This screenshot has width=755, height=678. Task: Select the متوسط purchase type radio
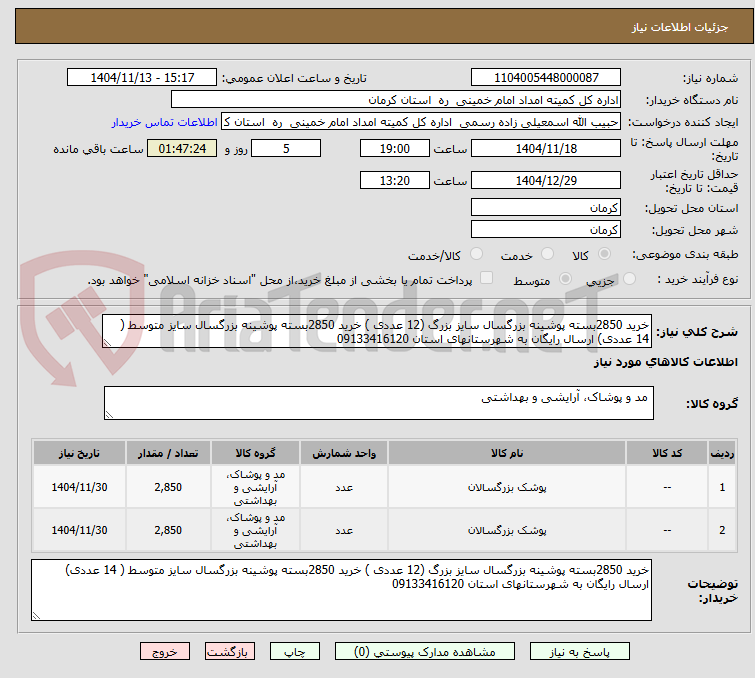565,278
